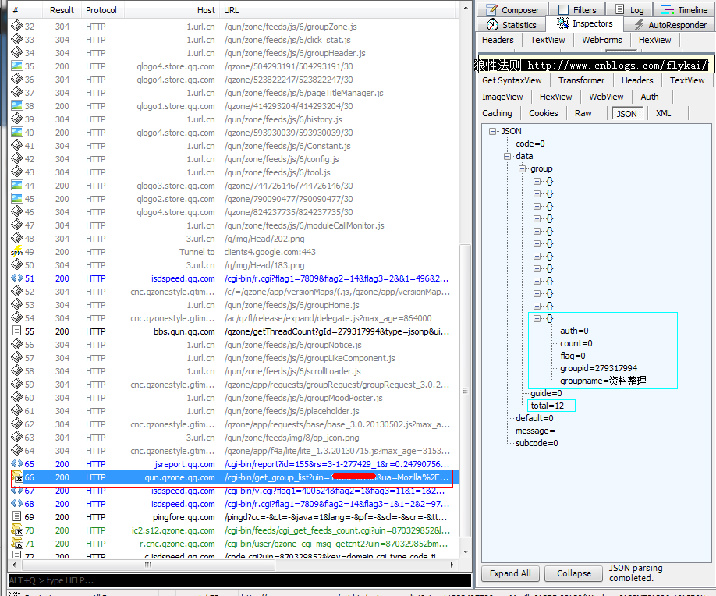The image size is (716, 596).
Task: Open Transformer response tab
Action: click(581, 80)
